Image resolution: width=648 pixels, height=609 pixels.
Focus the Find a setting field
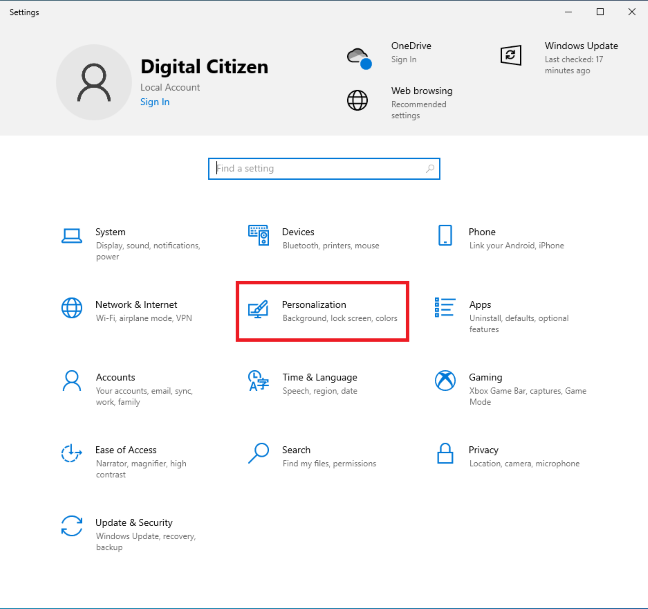point(324,169)
